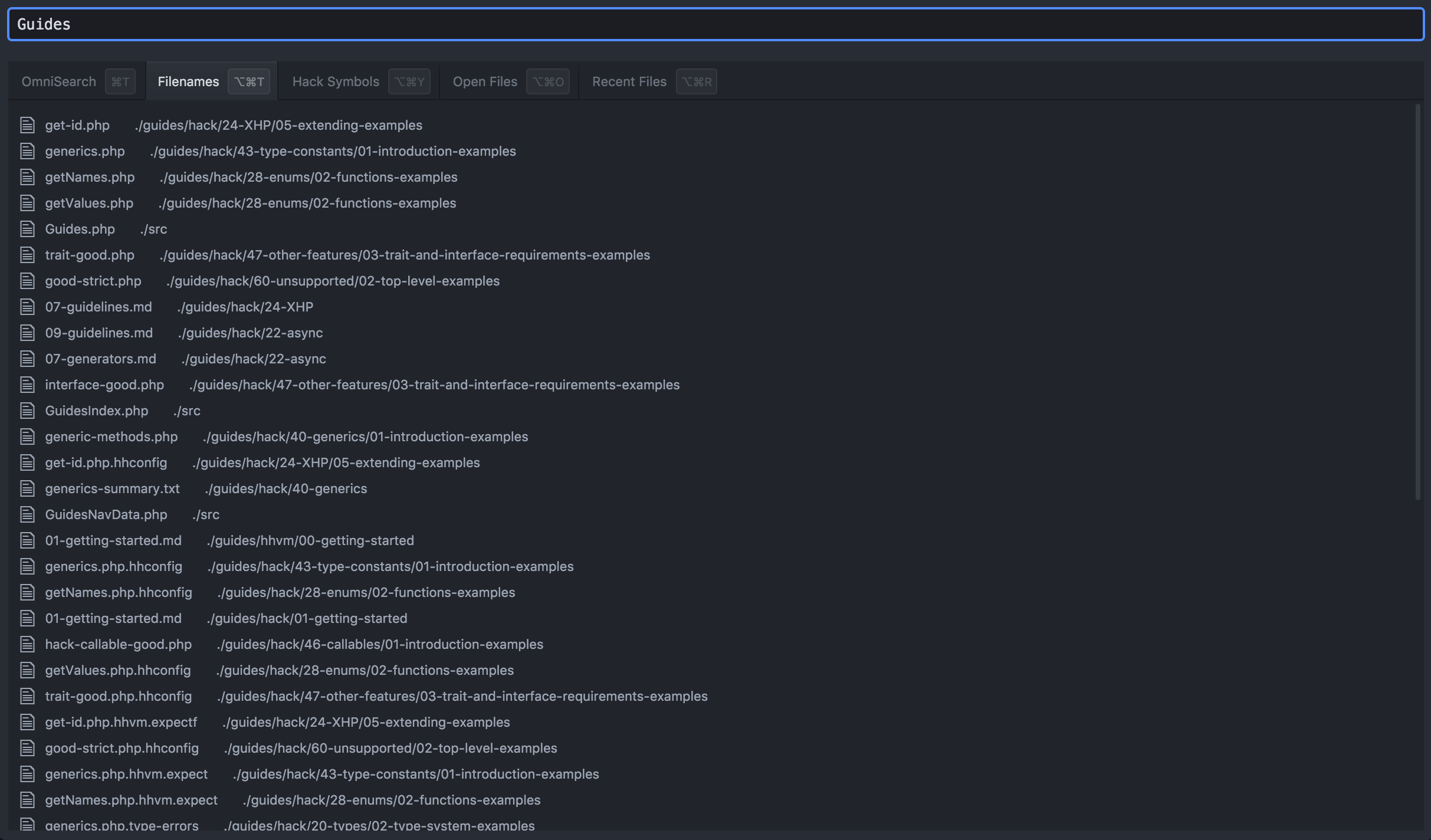Click the file icon beside get-id.php.hhconfig
This screenshot has width=1431, height=840.
[x=27, y=462]
